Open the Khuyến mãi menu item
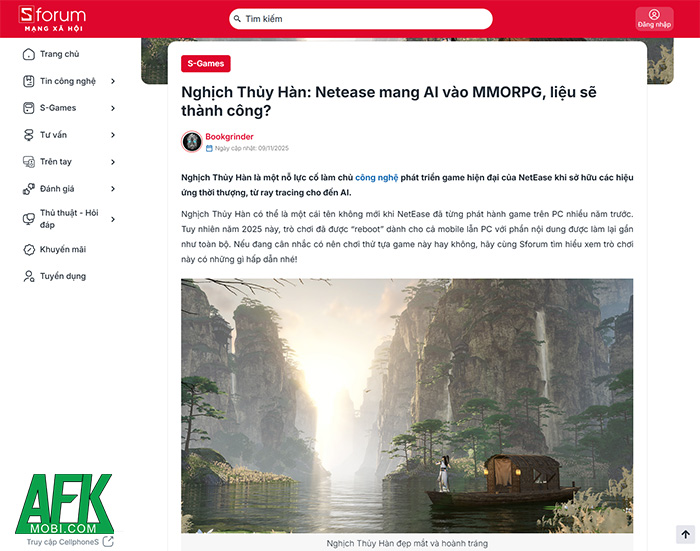 point(69,250)
